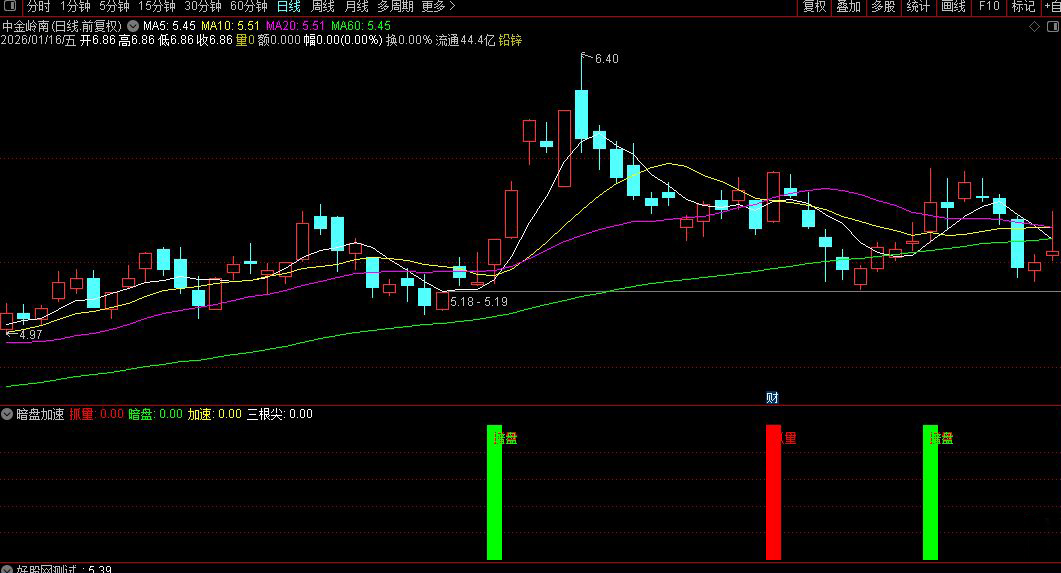Click the 中金岭南(日线.前复权) title
Viewport: 1061px width, 573px height.
point(62,26)
